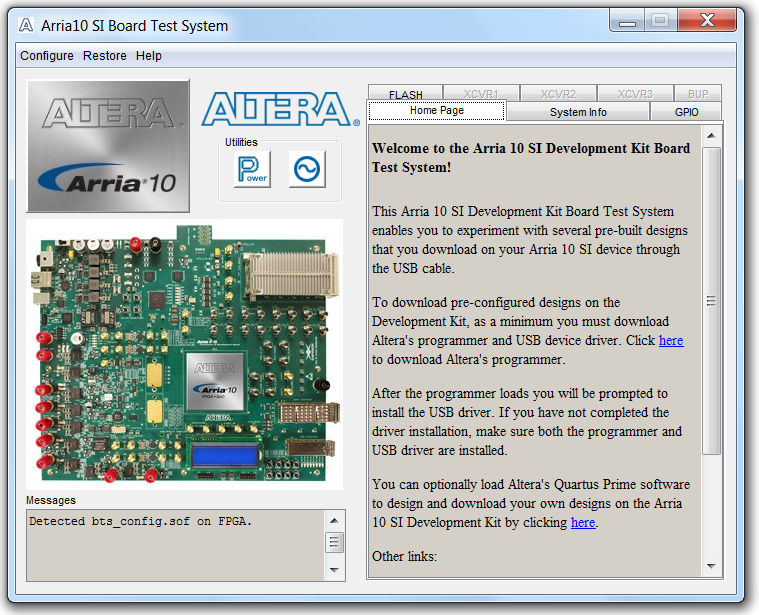
Task: Click the welcome heading text
Action: coord(531,158)
